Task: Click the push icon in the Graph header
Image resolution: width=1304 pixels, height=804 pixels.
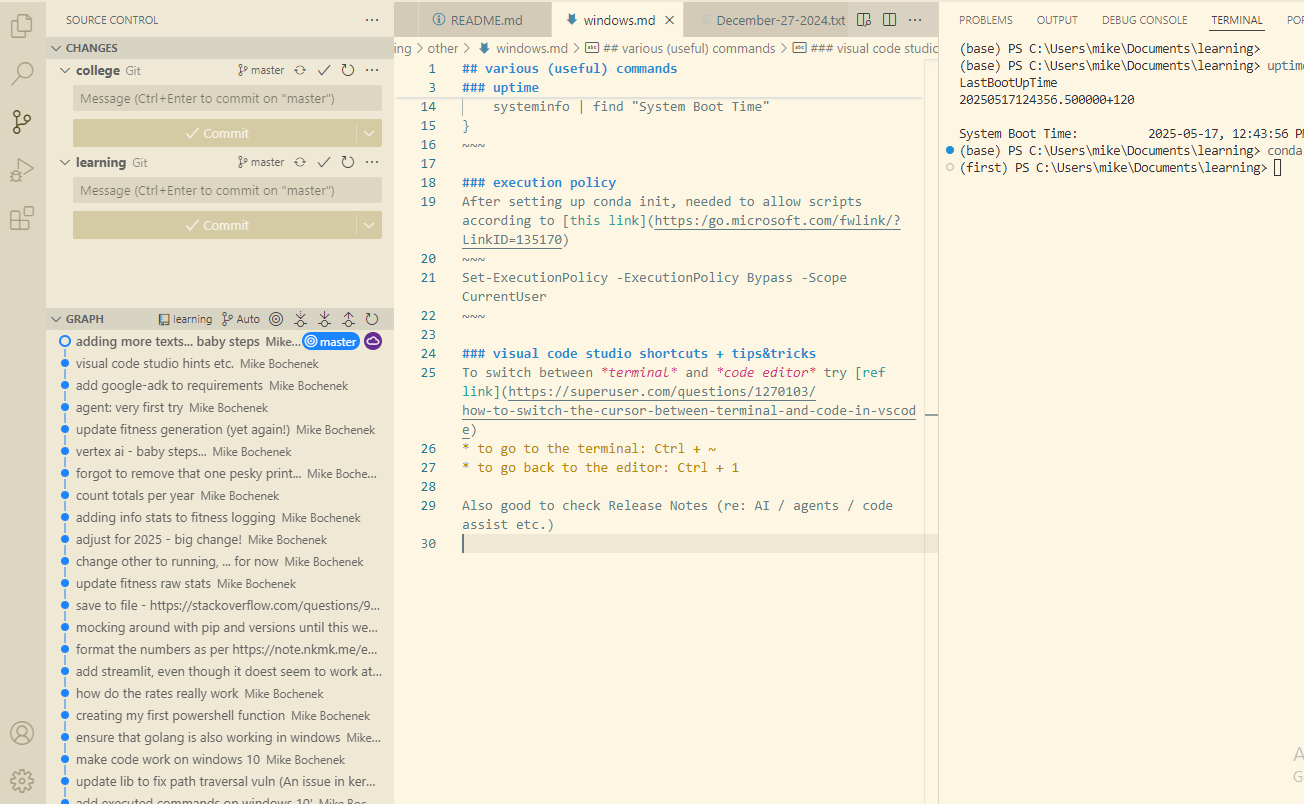Action: [x=348, y=318]
